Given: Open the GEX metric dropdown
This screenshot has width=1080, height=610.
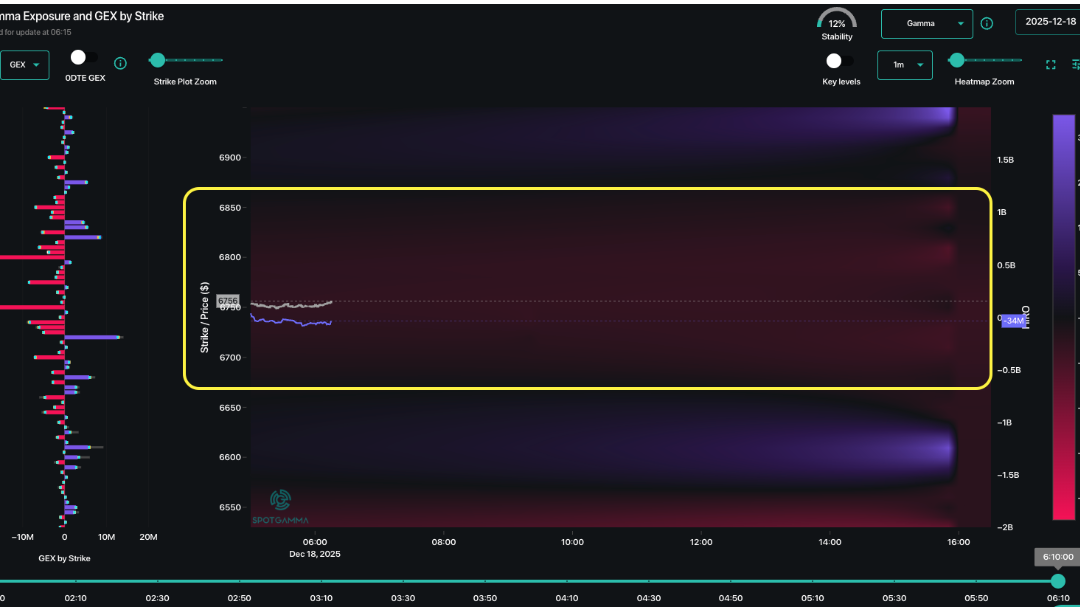Looking at the screenshot, I should pos(25,63).
